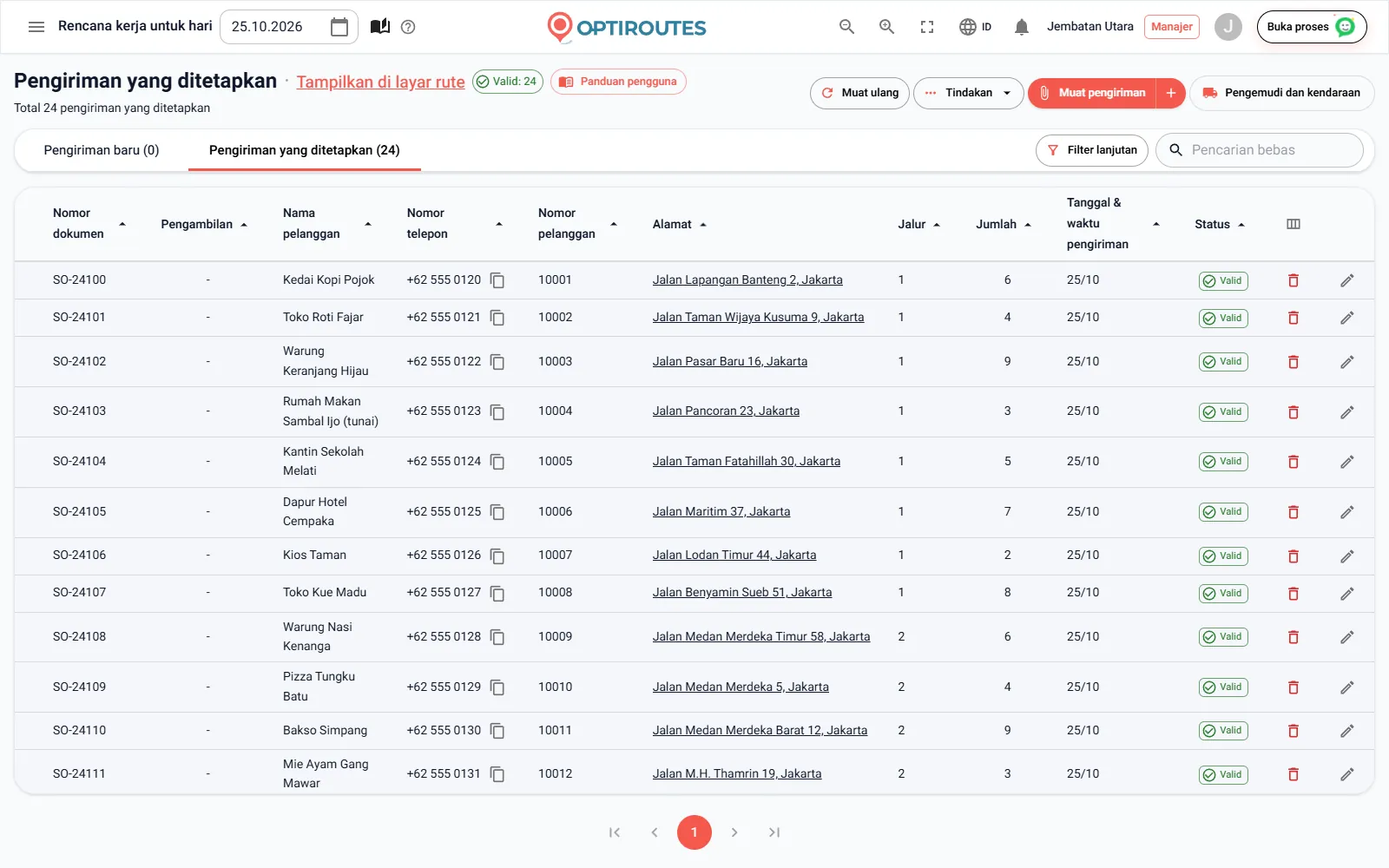This screenshot has width=1389, height=868.
Task: Open the map book icon
Action: (x=380, y=27)
